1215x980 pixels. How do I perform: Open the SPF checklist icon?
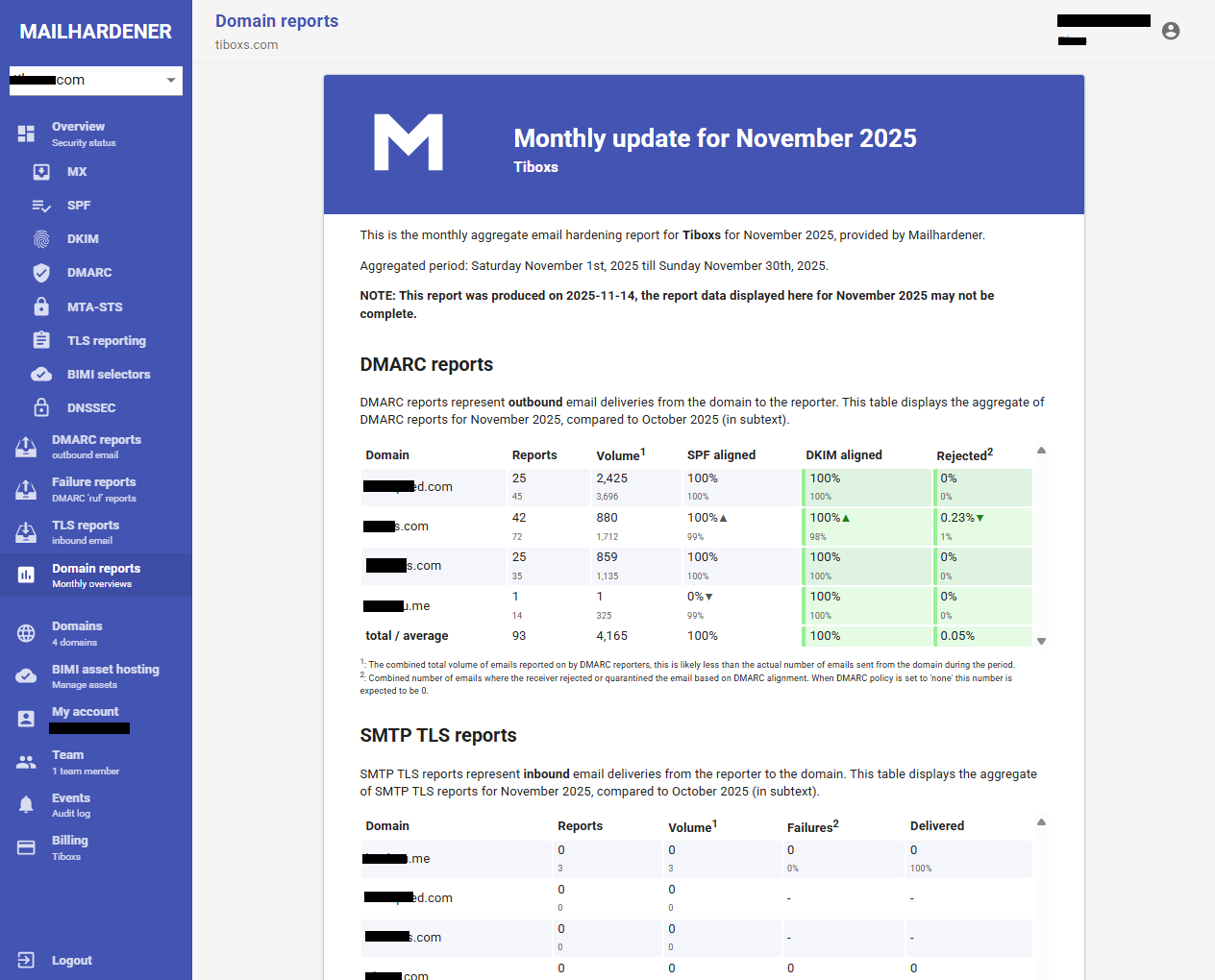[41, 206]
